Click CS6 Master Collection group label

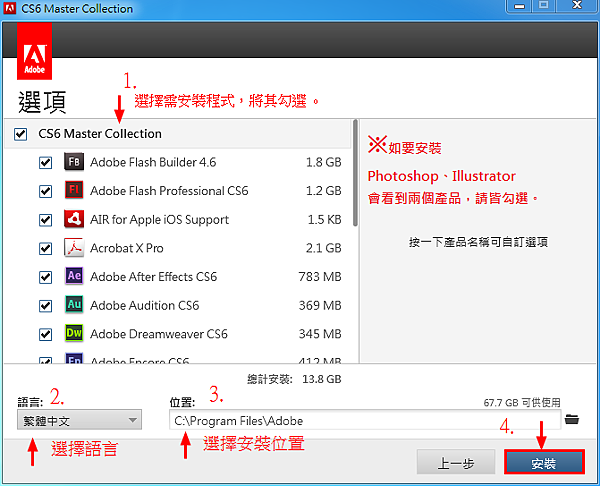(x=100, y=134)
